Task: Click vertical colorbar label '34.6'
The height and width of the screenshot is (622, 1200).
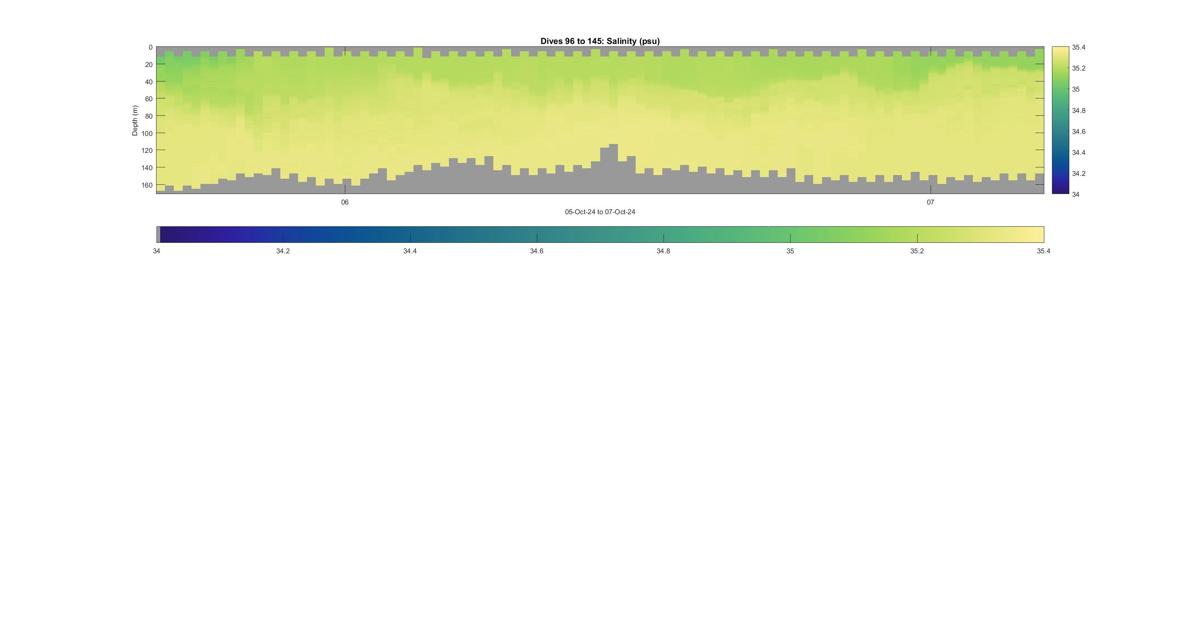Action: [1079, 131]
